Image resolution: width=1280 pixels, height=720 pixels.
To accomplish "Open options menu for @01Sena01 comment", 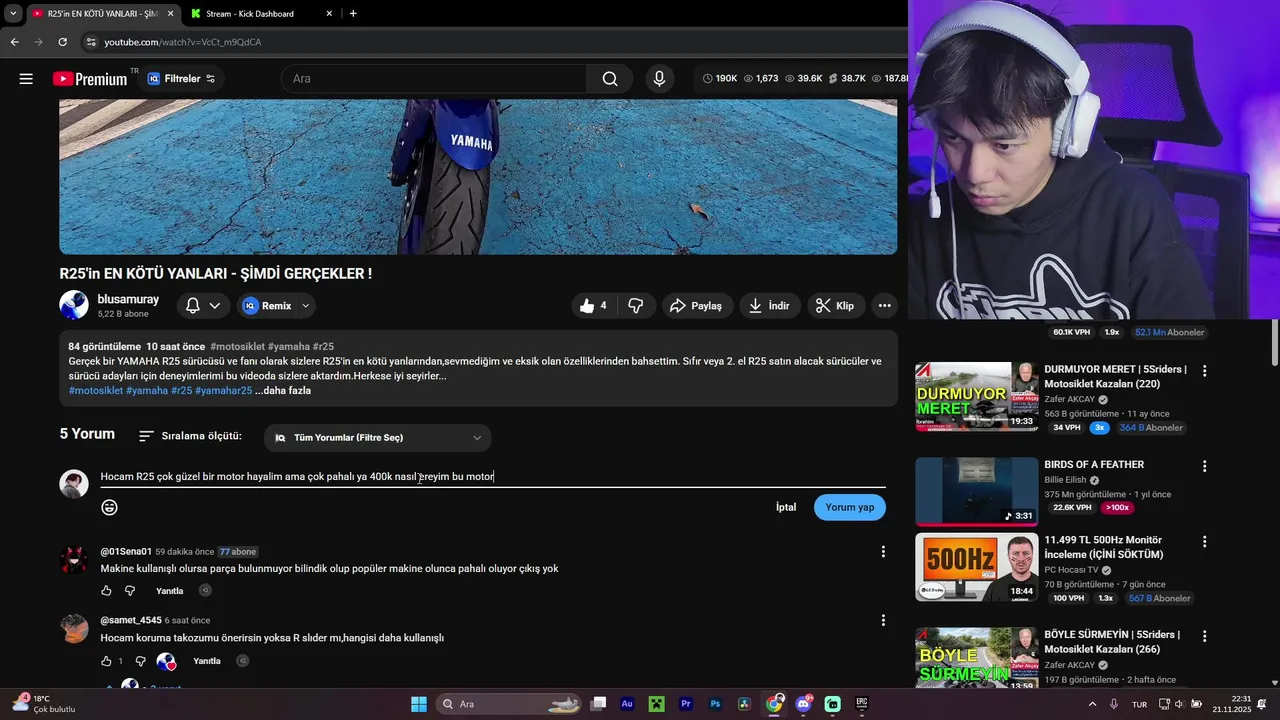I will coord(883,552).
